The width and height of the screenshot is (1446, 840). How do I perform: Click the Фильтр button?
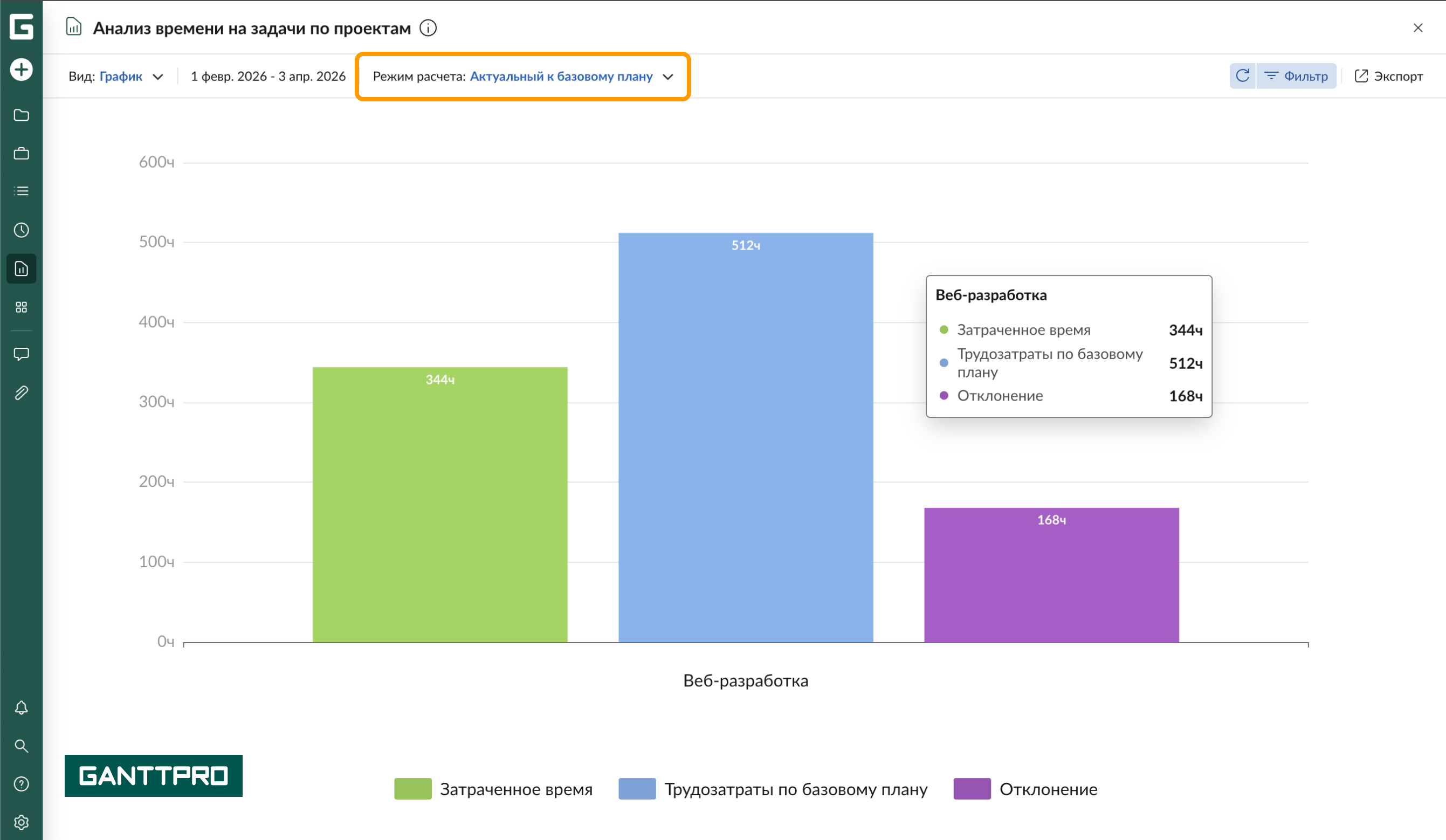pos(1296,77)
